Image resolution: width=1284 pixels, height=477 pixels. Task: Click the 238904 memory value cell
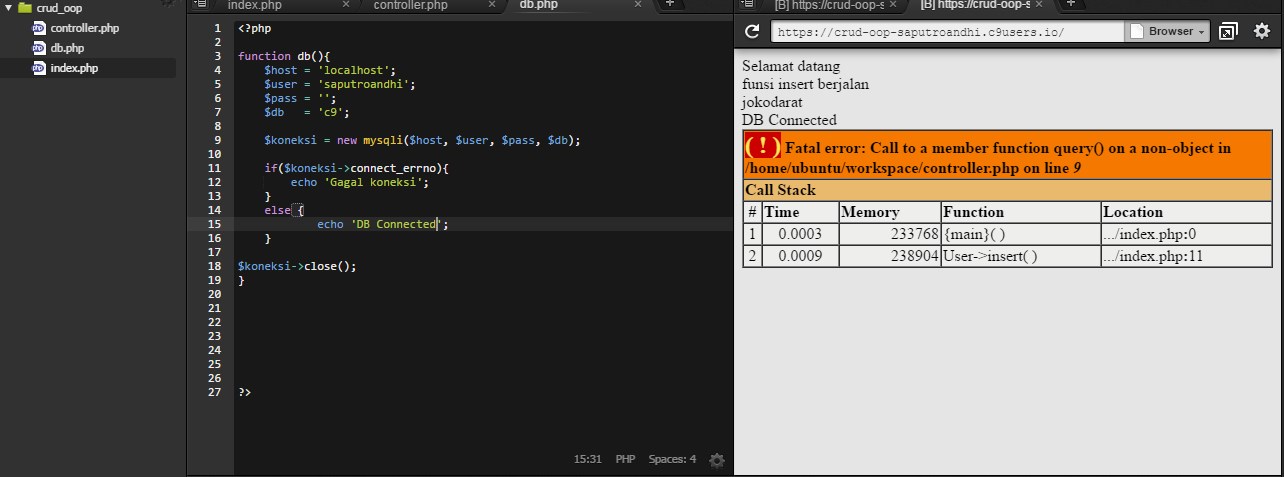(x=890, y=256)
